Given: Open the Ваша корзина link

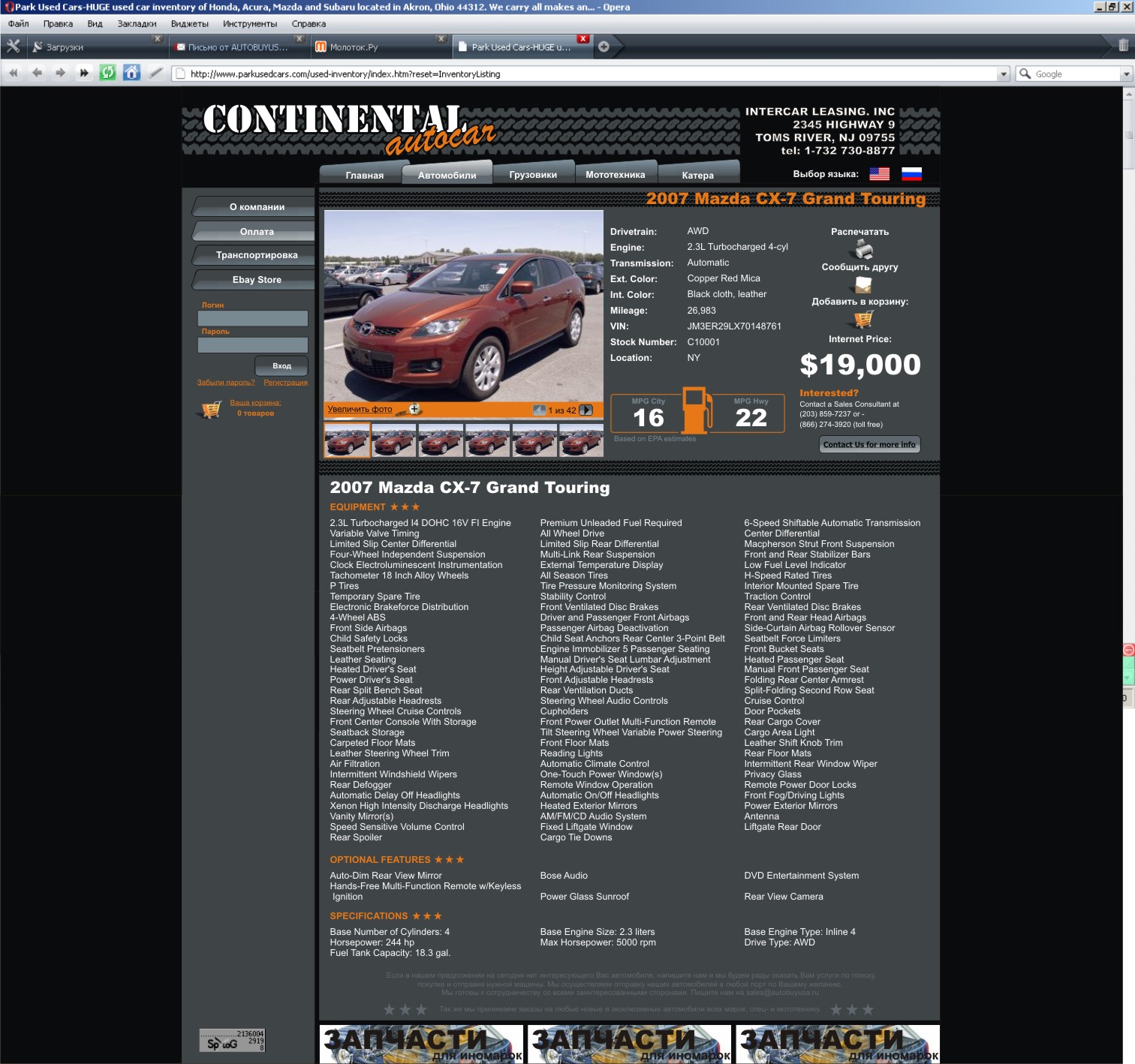Looking at the screenshot, I should tap(255, 403).
